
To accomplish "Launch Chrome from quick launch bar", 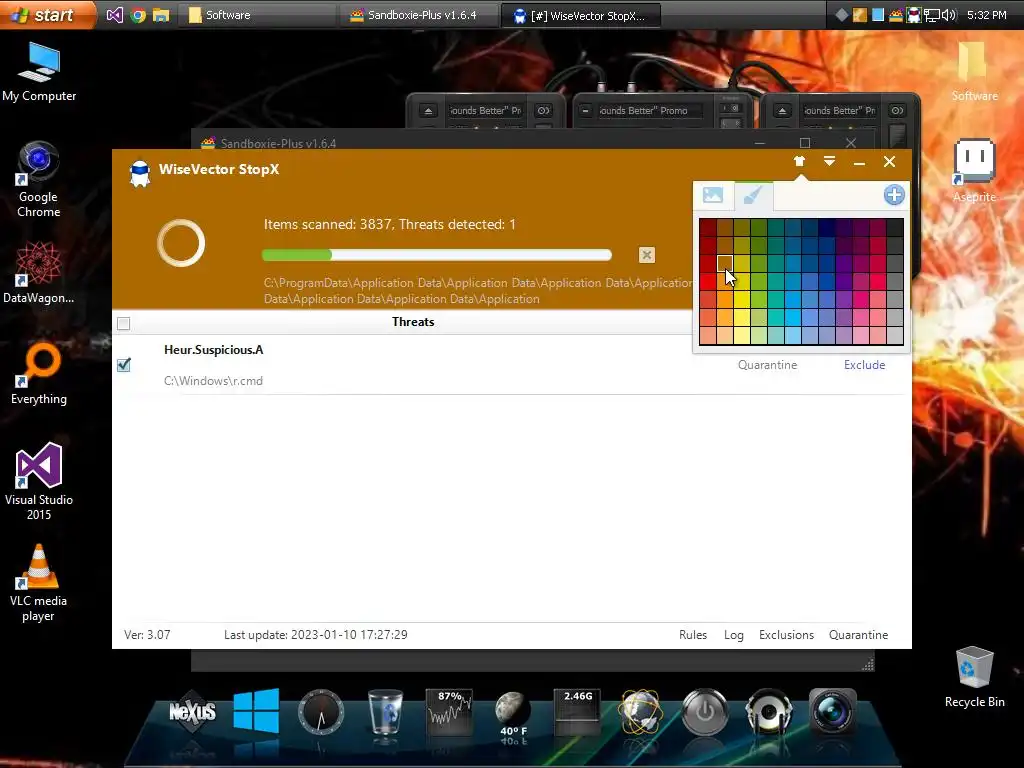I will tap(138, 15).
